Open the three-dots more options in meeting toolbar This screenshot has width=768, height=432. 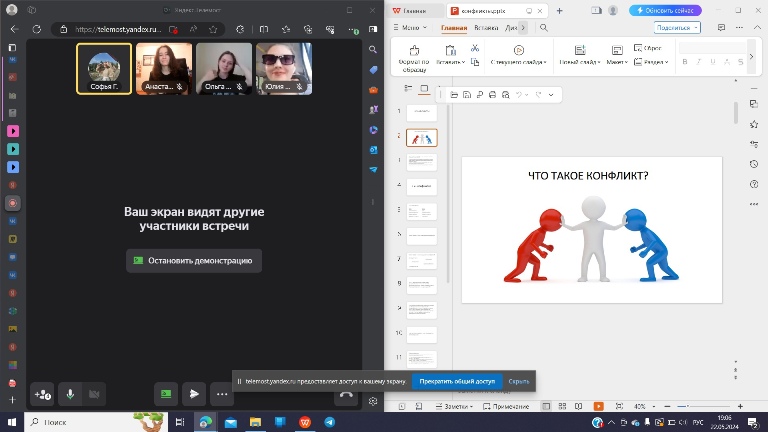(x=222, y=394)
